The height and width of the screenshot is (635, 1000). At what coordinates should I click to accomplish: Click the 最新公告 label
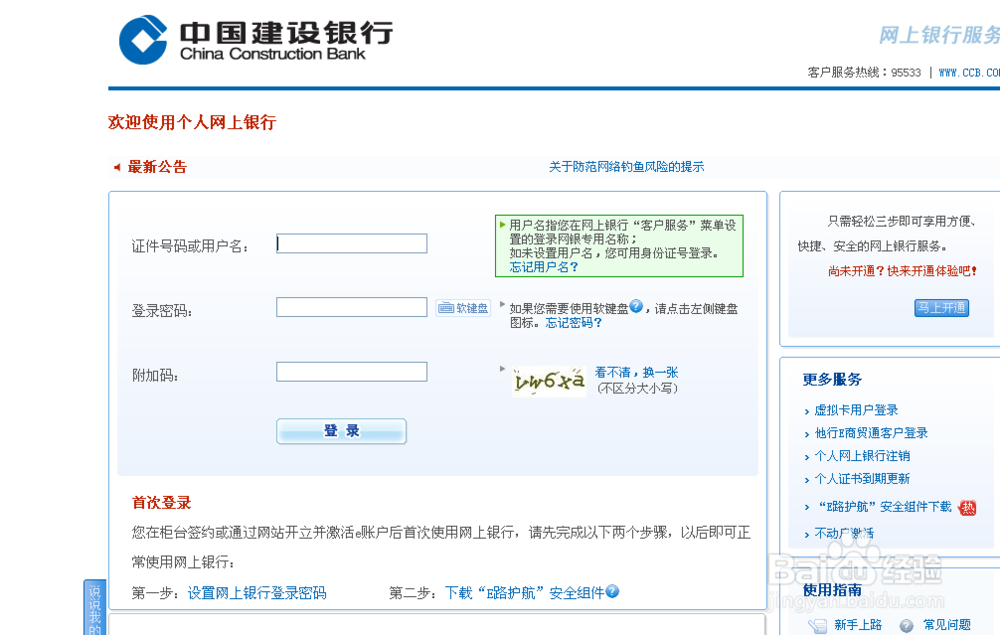pos(157,167)
